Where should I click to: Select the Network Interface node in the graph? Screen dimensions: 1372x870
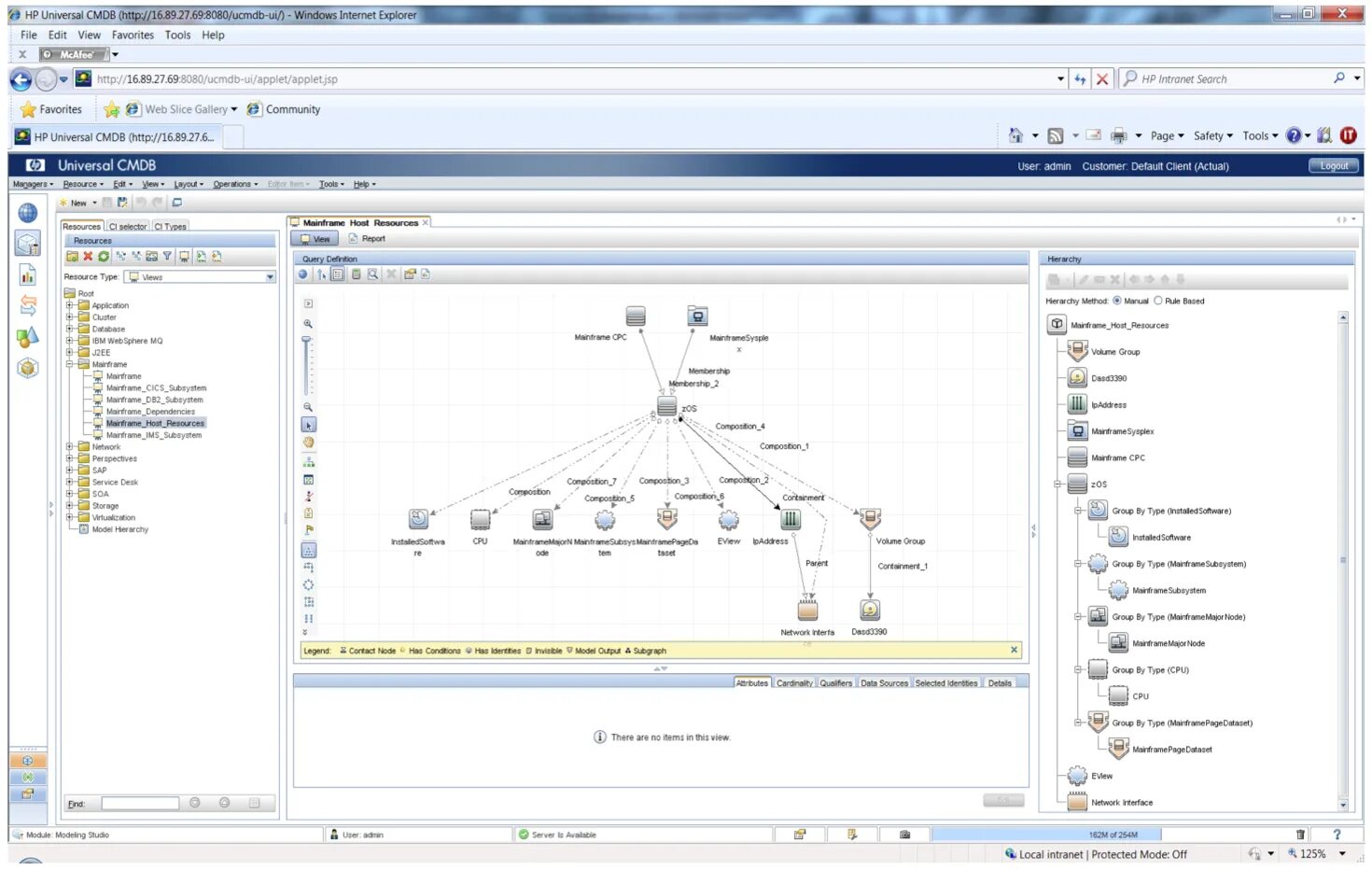tap(807, 610)
